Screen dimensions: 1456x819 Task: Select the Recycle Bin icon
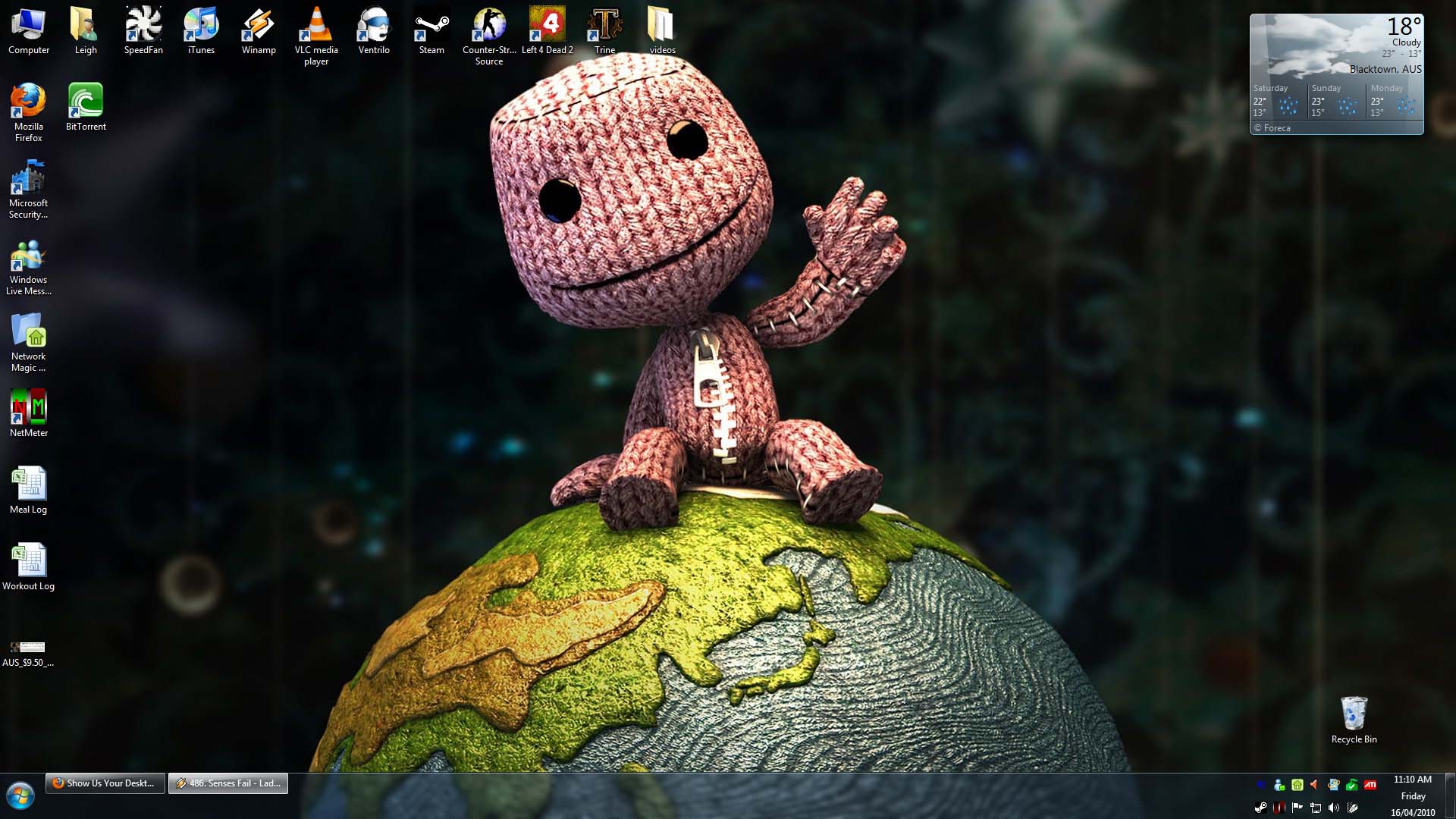(1354, 720)
